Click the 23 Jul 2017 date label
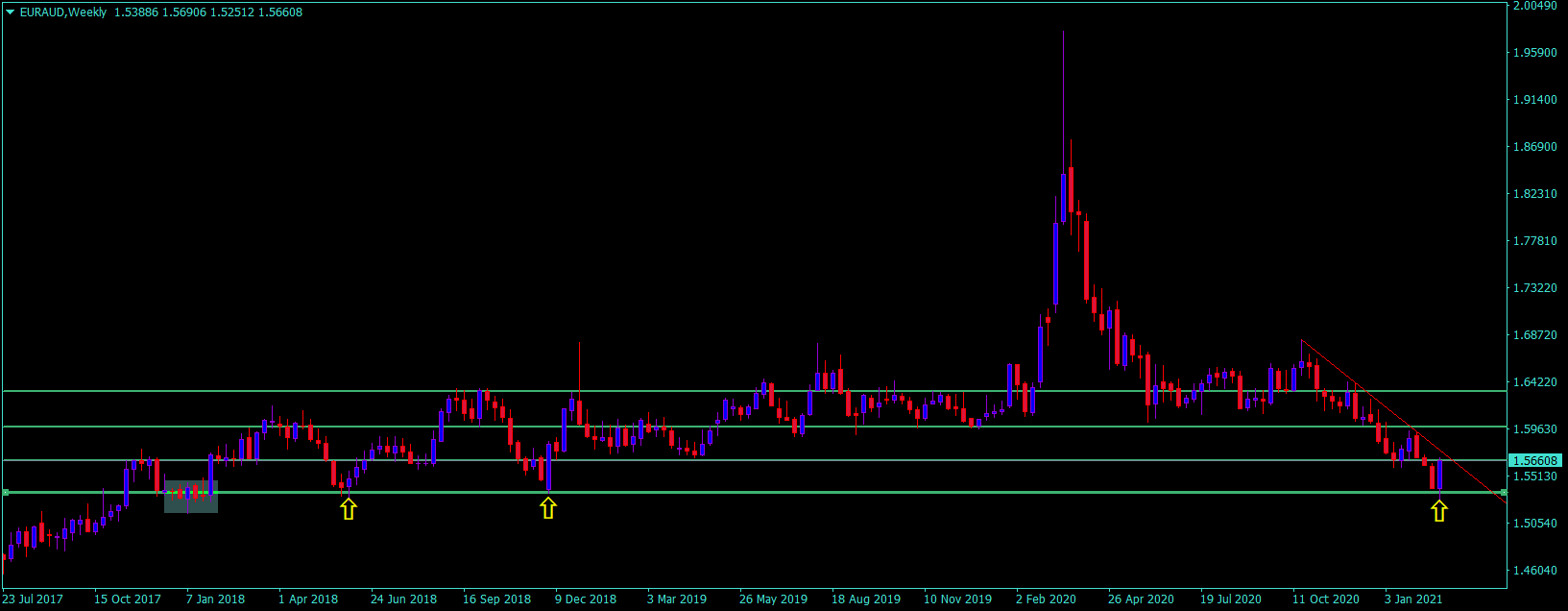The height and width of the screenshot is (611, 1568). tap(33, 599)
